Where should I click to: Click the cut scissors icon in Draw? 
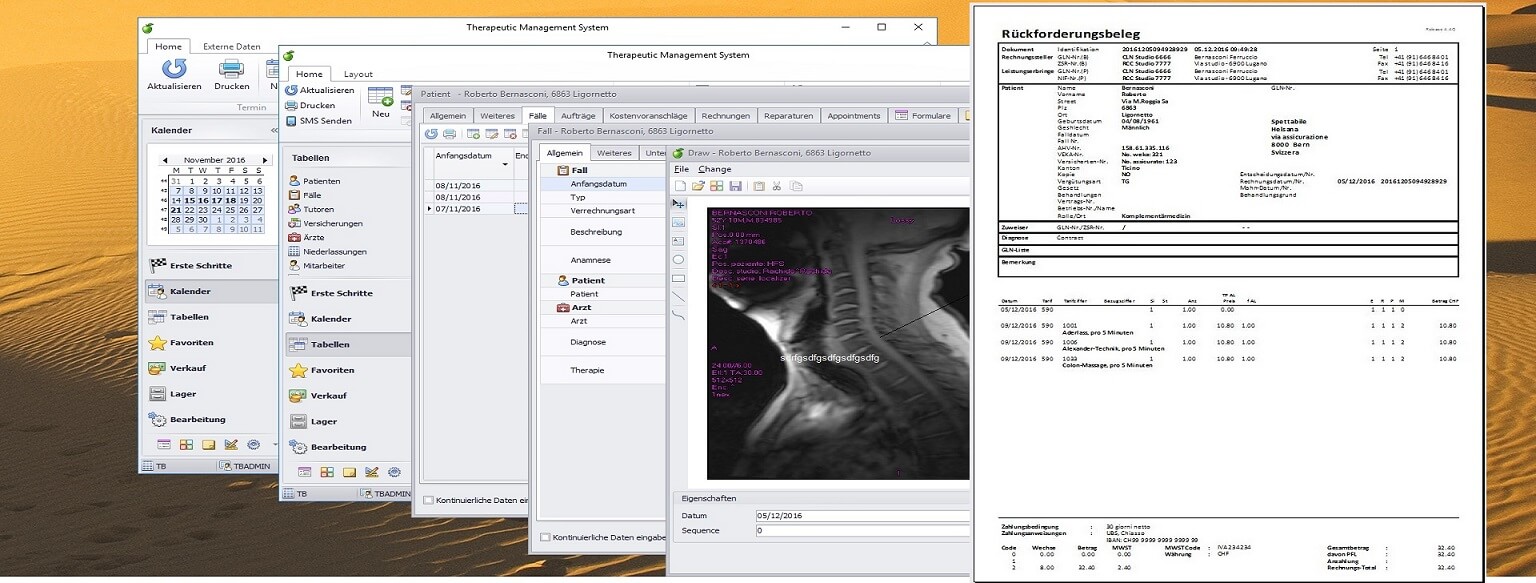pyautogui.click(x=777, y=186)
